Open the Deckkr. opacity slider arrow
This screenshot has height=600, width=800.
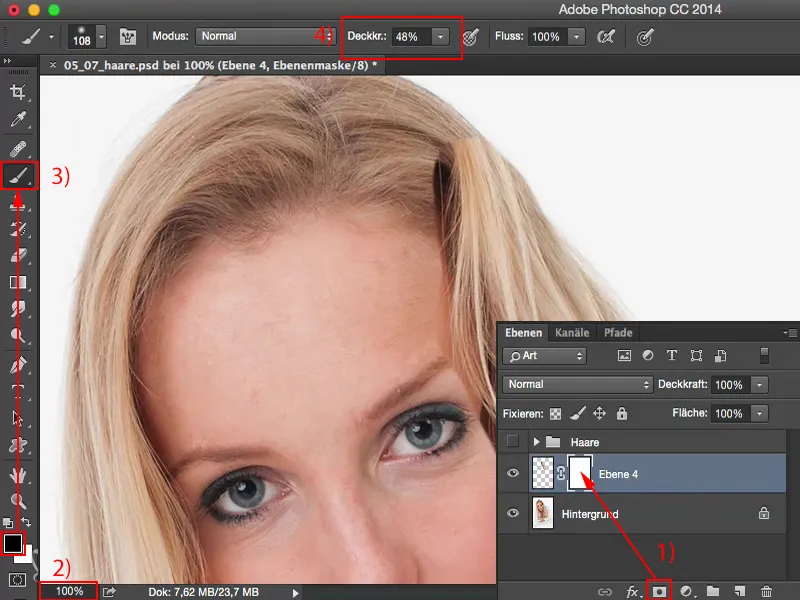pyautogui.click(x=440, y=37)
